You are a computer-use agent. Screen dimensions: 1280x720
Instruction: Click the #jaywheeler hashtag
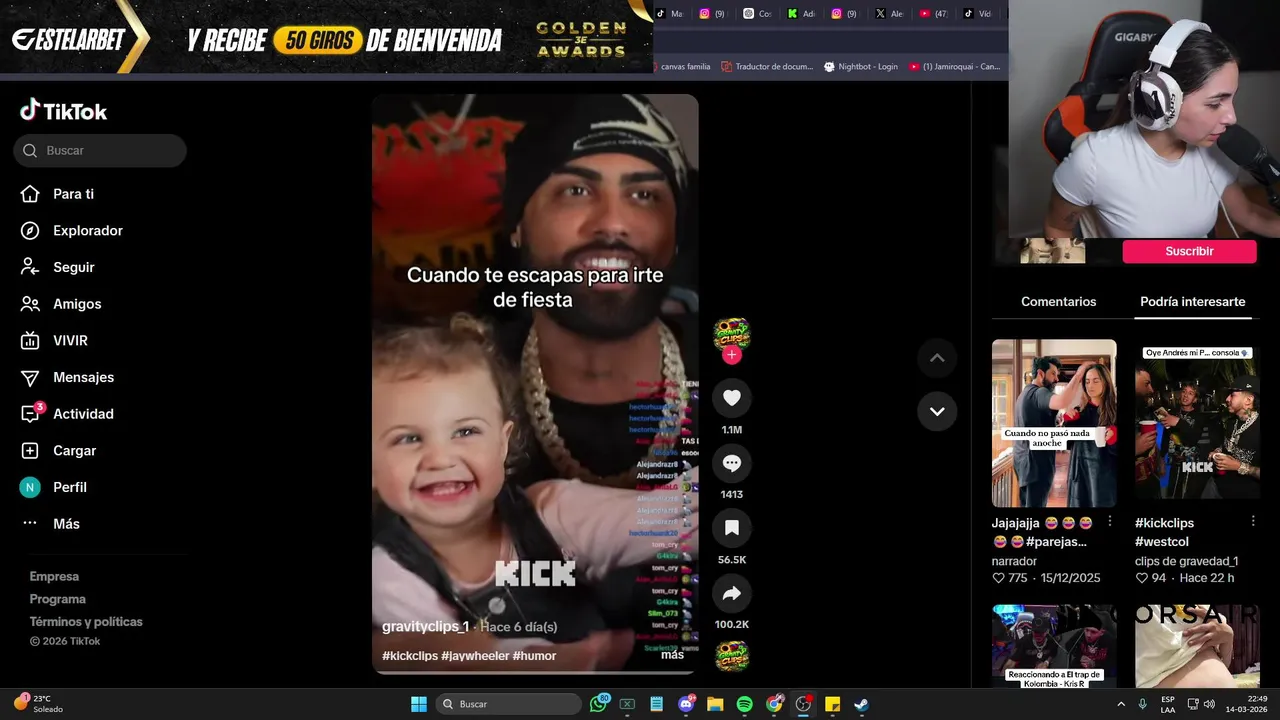(475, 656)
